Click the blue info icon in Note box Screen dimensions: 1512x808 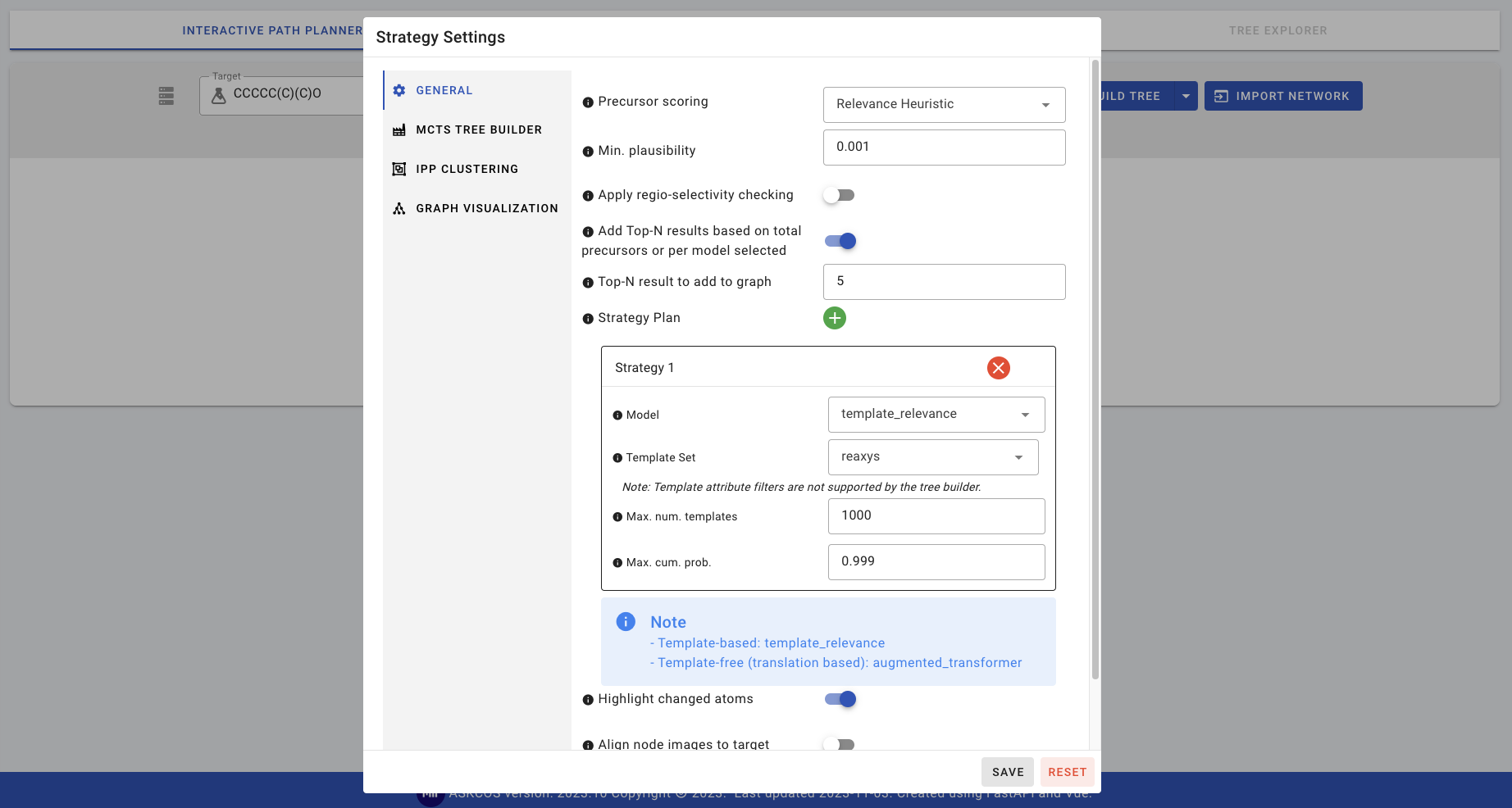point(626,621)
